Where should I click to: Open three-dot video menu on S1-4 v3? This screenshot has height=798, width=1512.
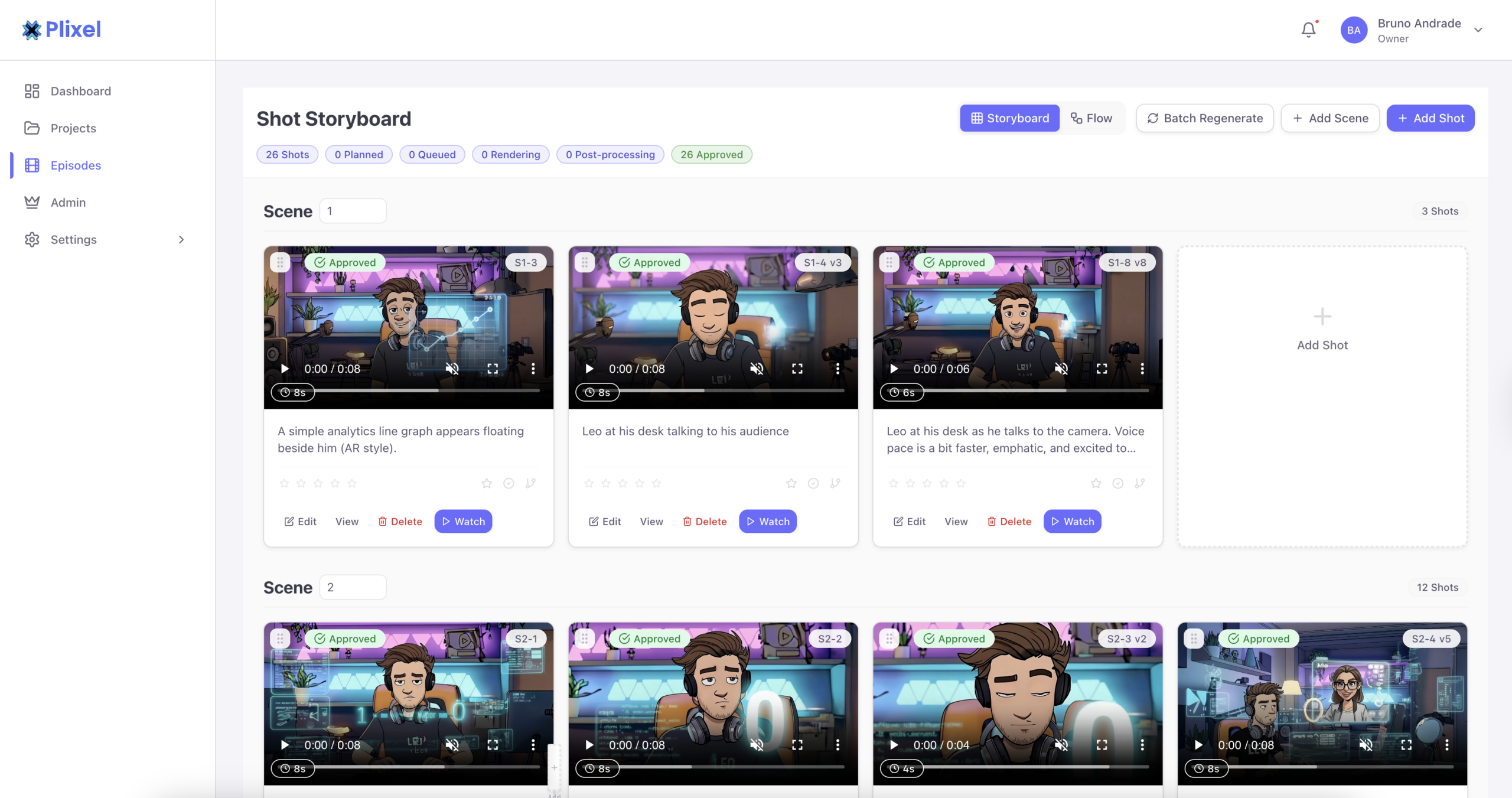(838, 369)
